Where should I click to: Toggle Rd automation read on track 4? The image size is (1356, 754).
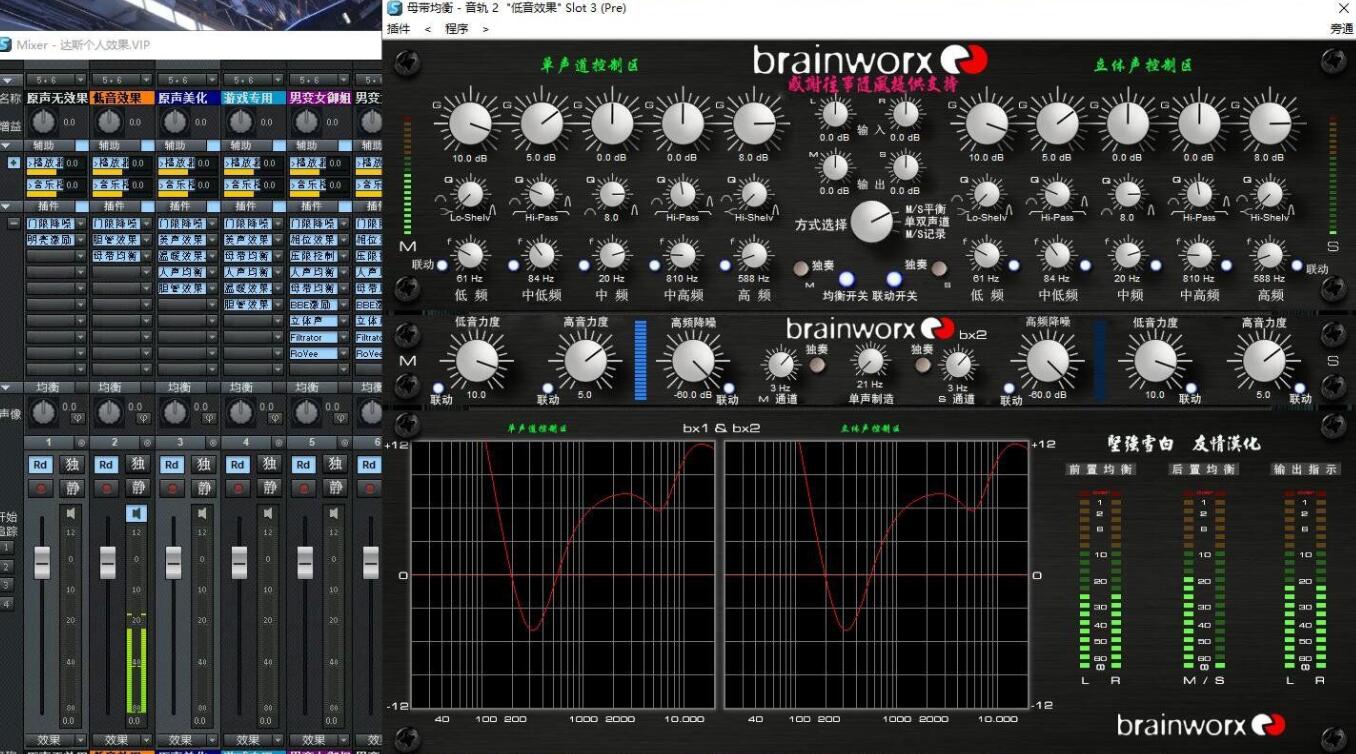238,464
